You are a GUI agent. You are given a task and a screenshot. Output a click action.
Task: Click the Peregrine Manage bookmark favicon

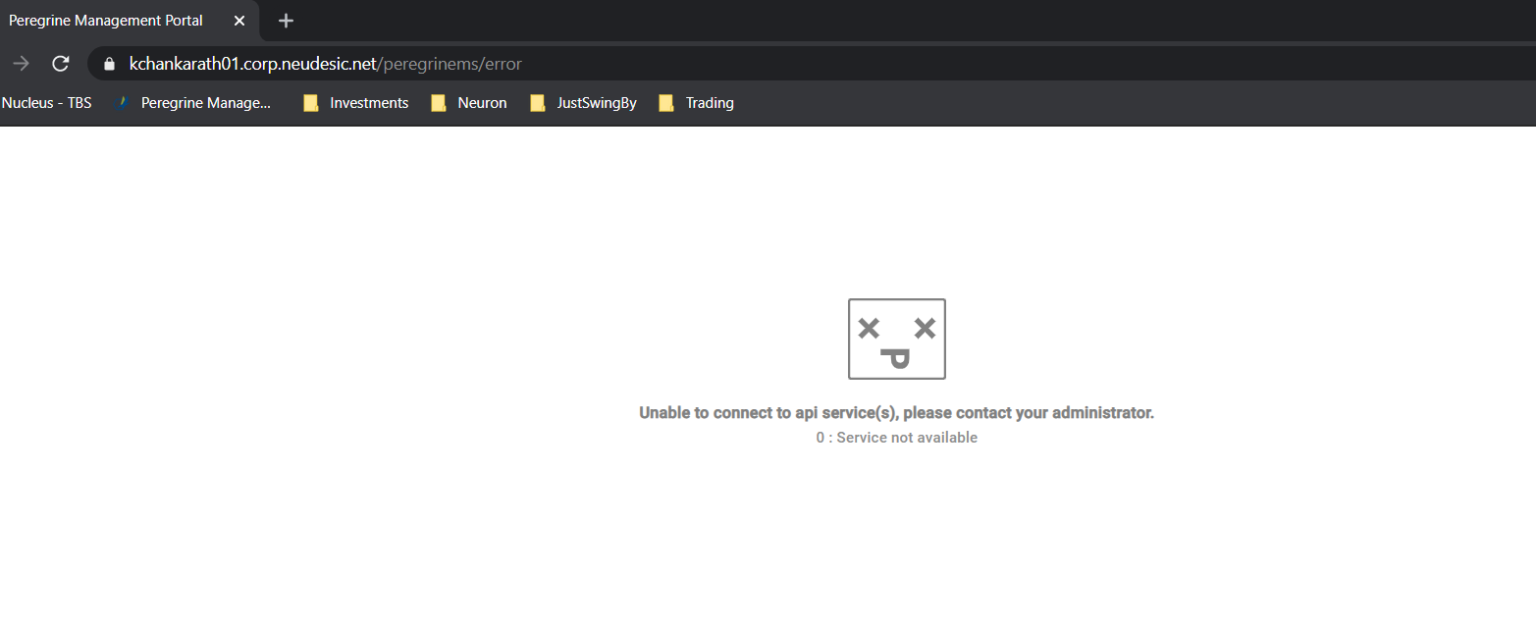(123, 102)
